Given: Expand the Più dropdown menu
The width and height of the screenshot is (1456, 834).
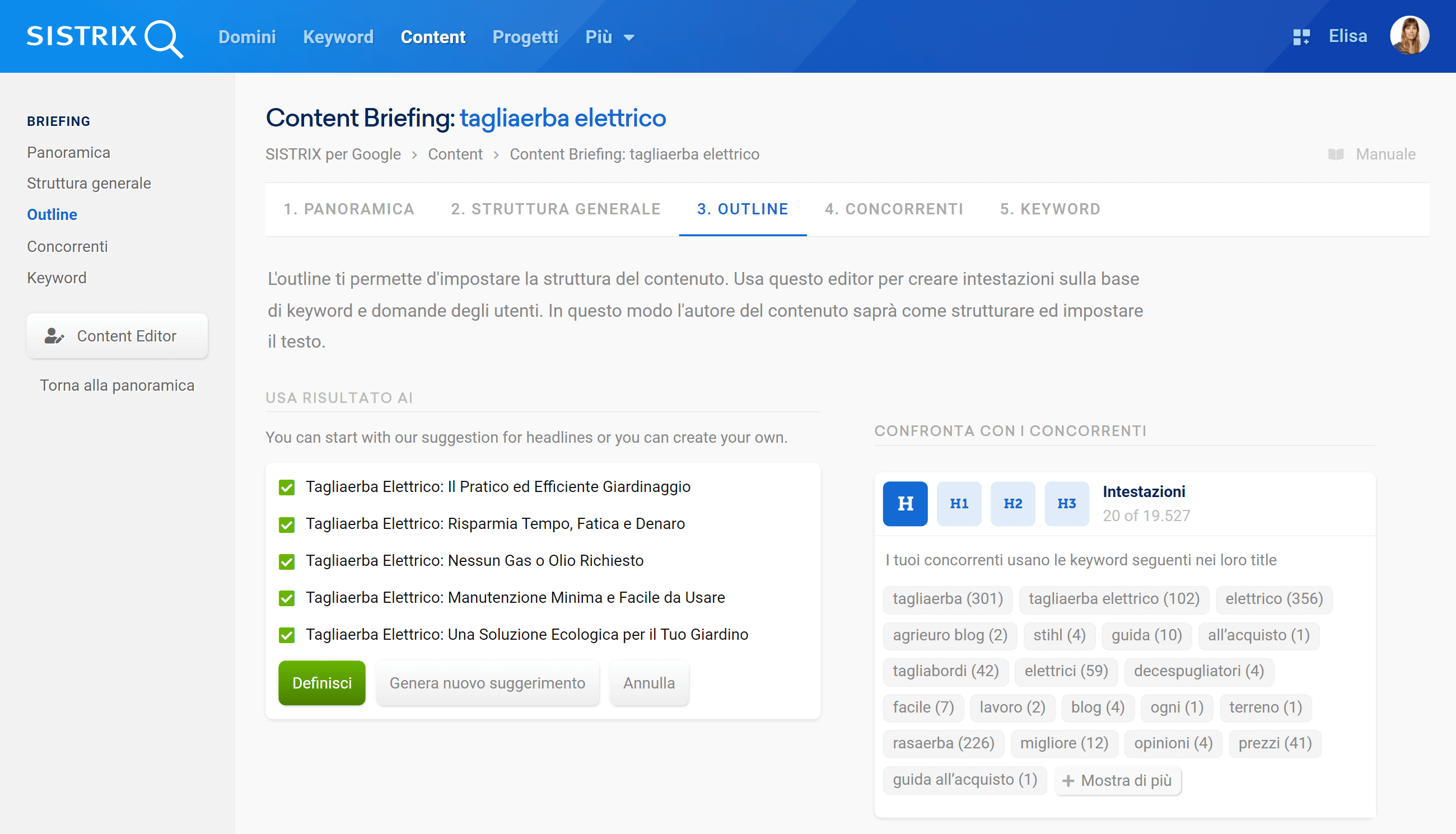Looking at the screenshot, I should [x=609, y=38].
